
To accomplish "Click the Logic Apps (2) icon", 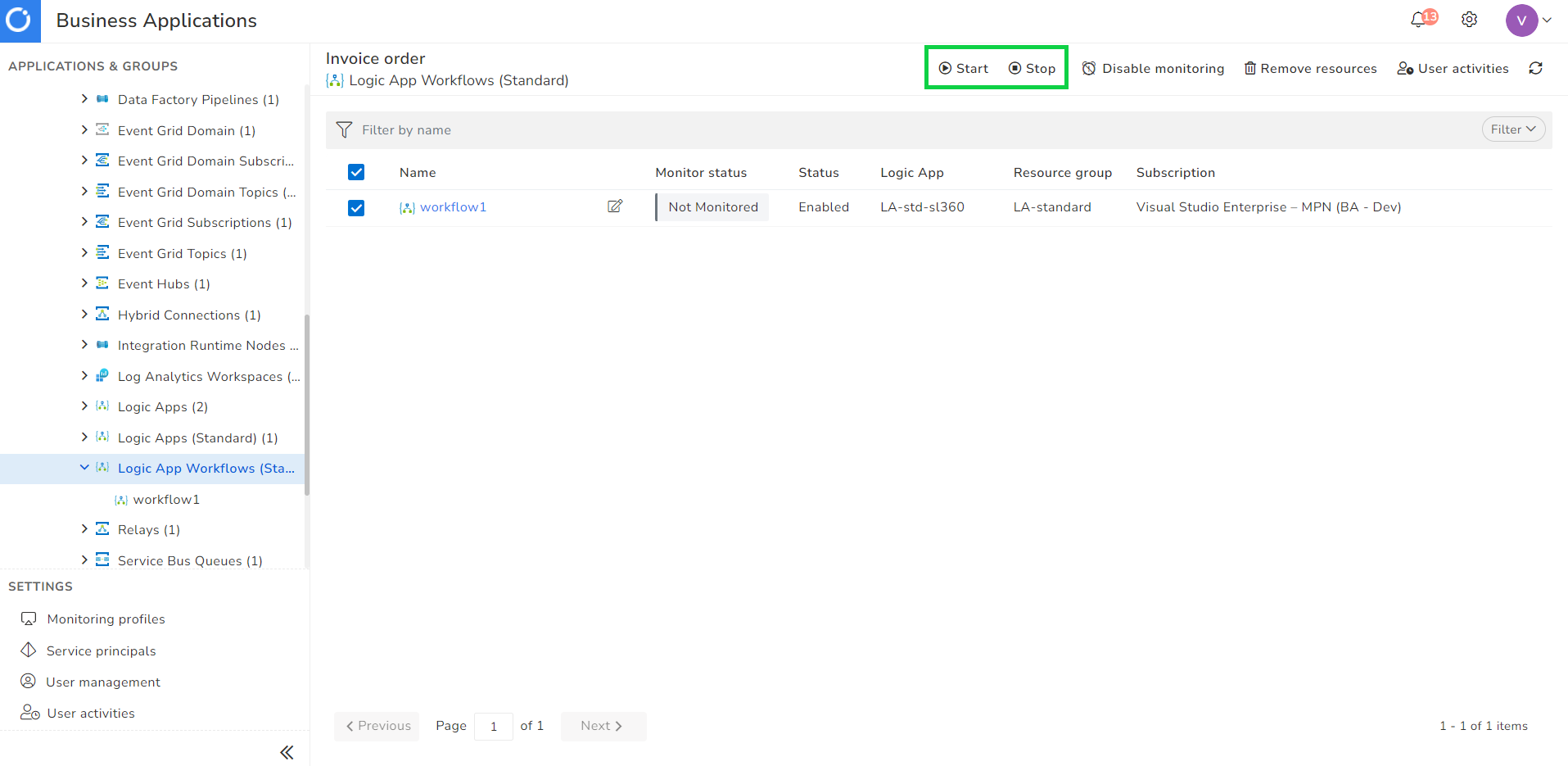I will click(102, 406).
